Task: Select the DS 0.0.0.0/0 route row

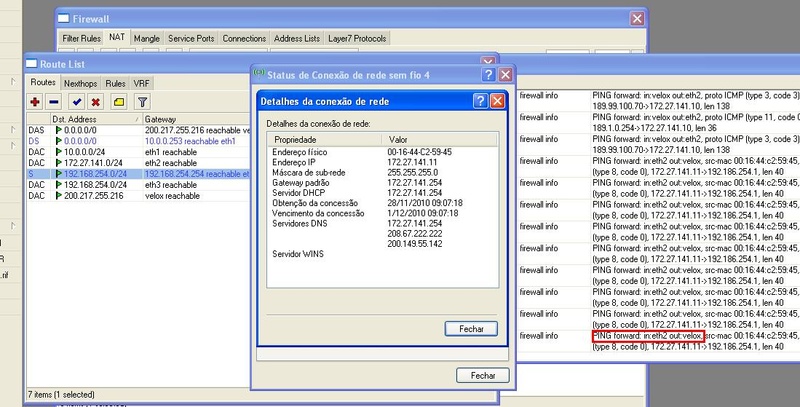Action: [138, 141]
